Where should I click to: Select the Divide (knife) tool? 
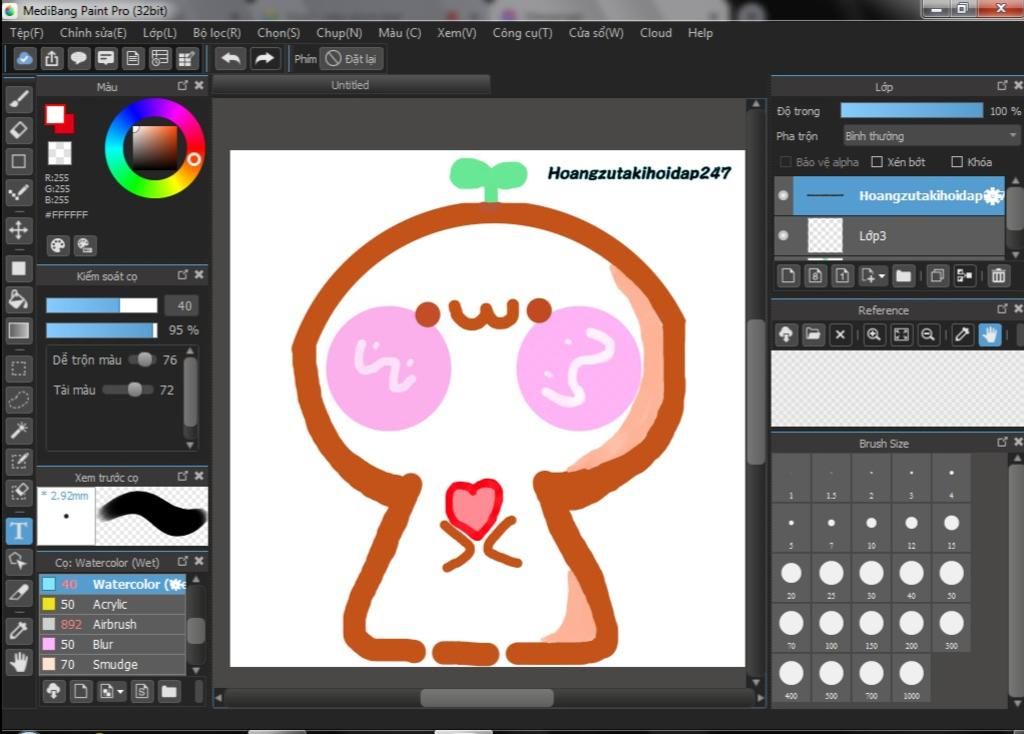[19, 592]
